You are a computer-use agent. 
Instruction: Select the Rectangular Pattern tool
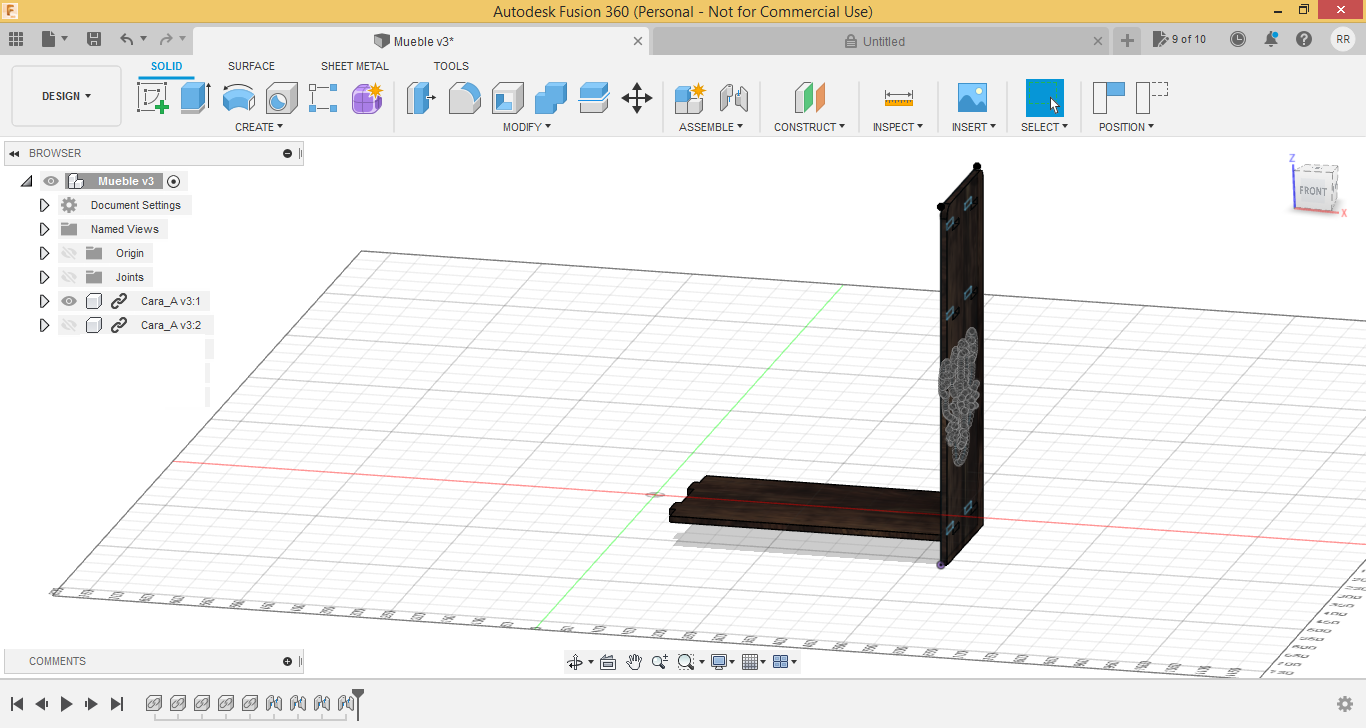coord(324,98)
